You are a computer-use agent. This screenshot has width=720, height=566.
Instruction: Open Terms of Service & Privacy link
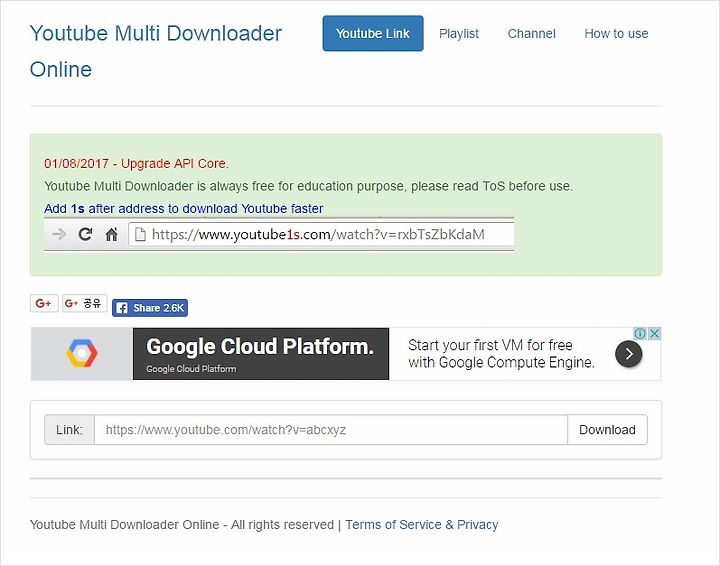click(422, 524)
